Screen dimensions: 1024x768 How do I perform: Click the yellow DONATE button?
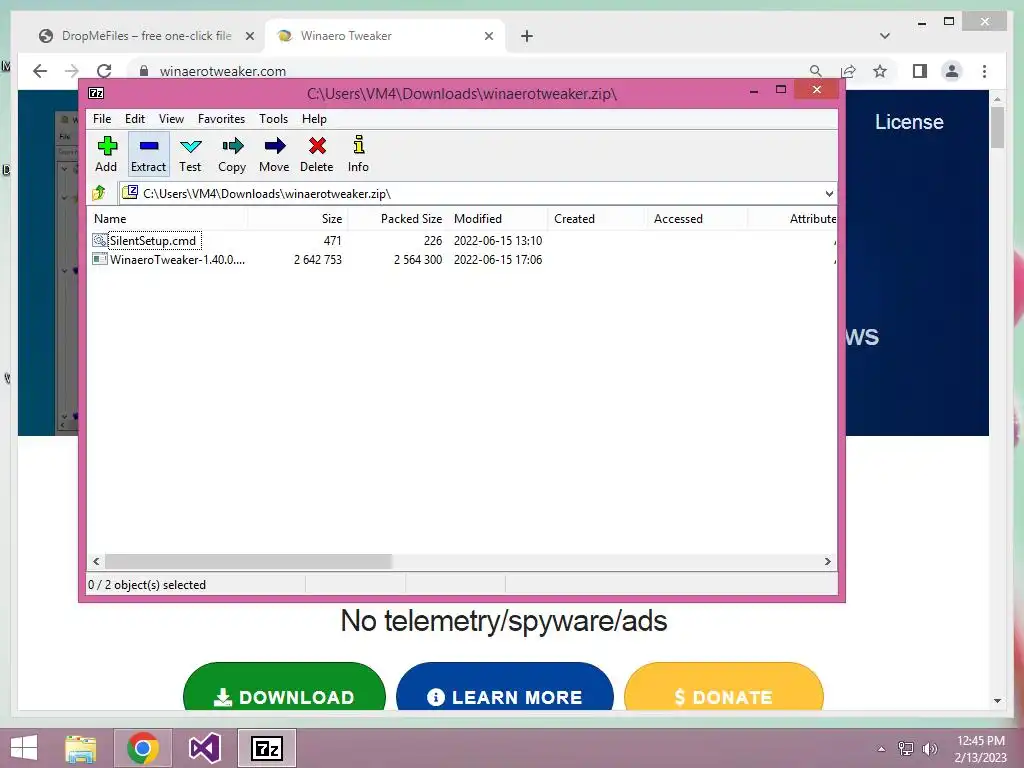pos(724,687)
